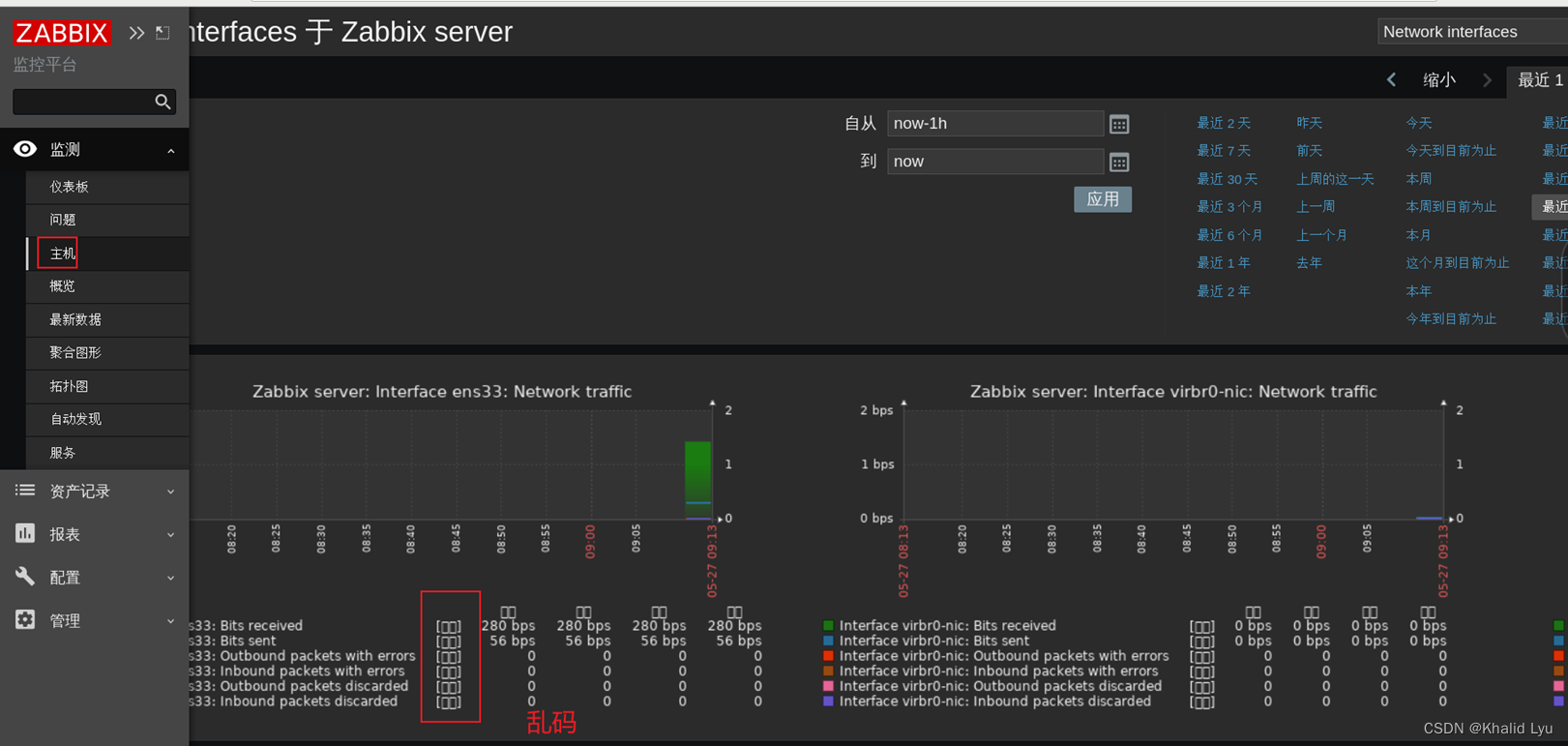Screen dimensions: 1568x746
Task: Open 自动发现 in the sidebar
Action: pos(107,419)
